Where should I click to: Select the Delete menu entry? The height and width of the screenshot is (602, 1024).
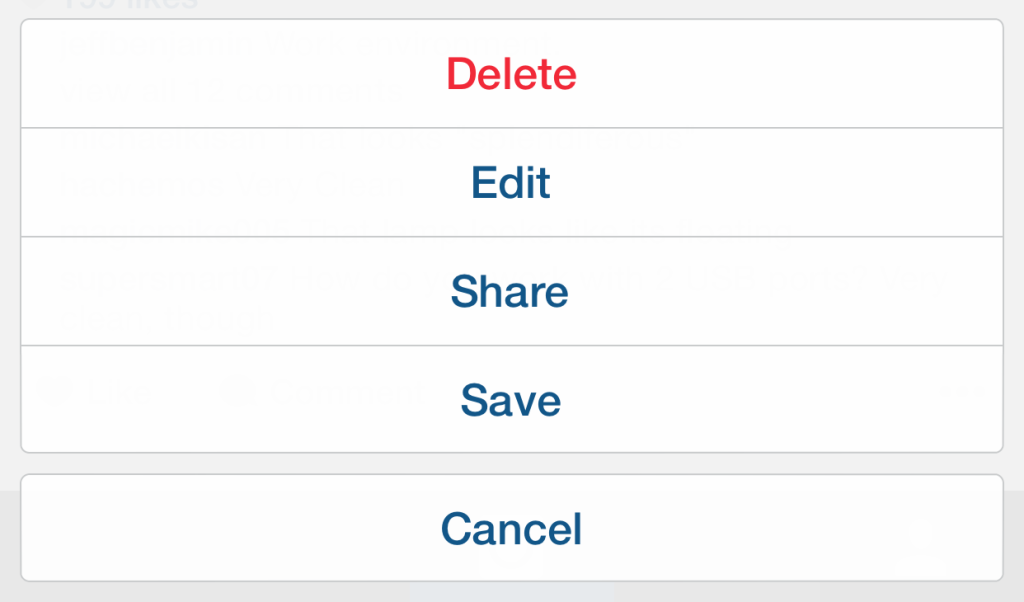point(511,74)
